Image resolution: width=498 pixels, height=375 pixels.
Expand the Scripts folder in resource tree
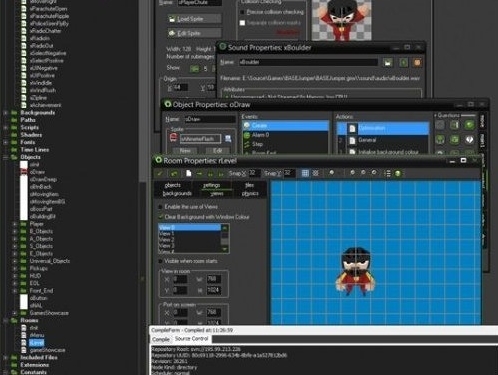click(x=6, y=127)
